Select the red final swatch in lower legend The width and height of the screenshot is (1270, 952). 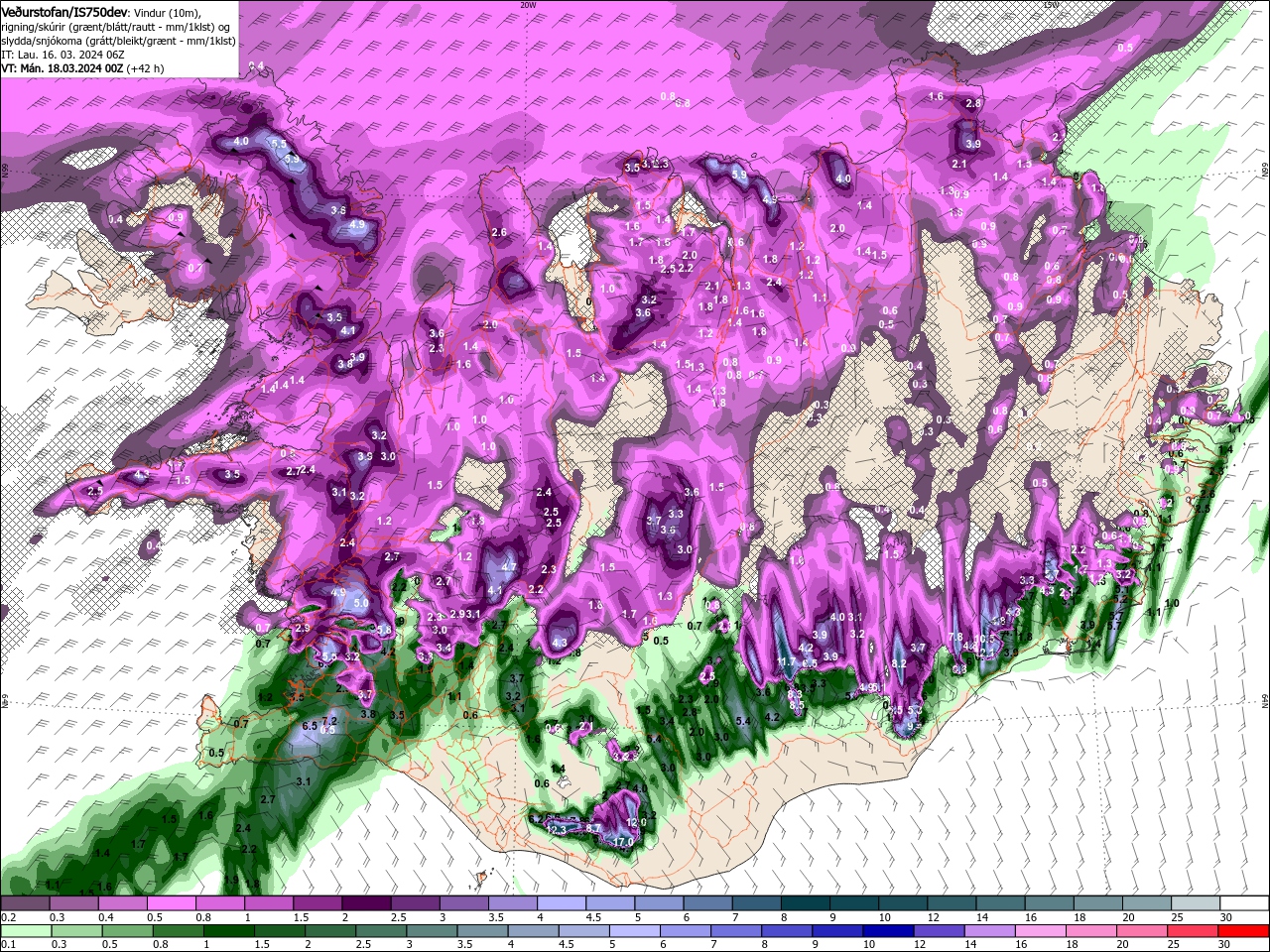tap(1244, 931)
